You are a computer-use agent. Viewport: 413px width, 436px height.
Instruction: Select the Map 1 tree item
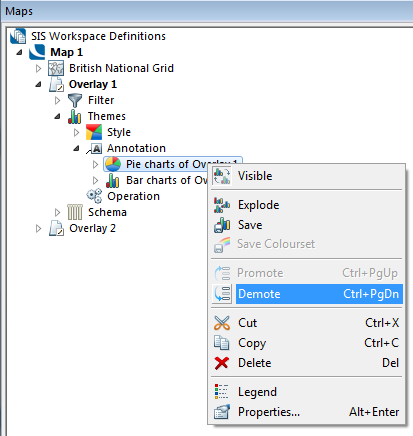tap(66, 52)
